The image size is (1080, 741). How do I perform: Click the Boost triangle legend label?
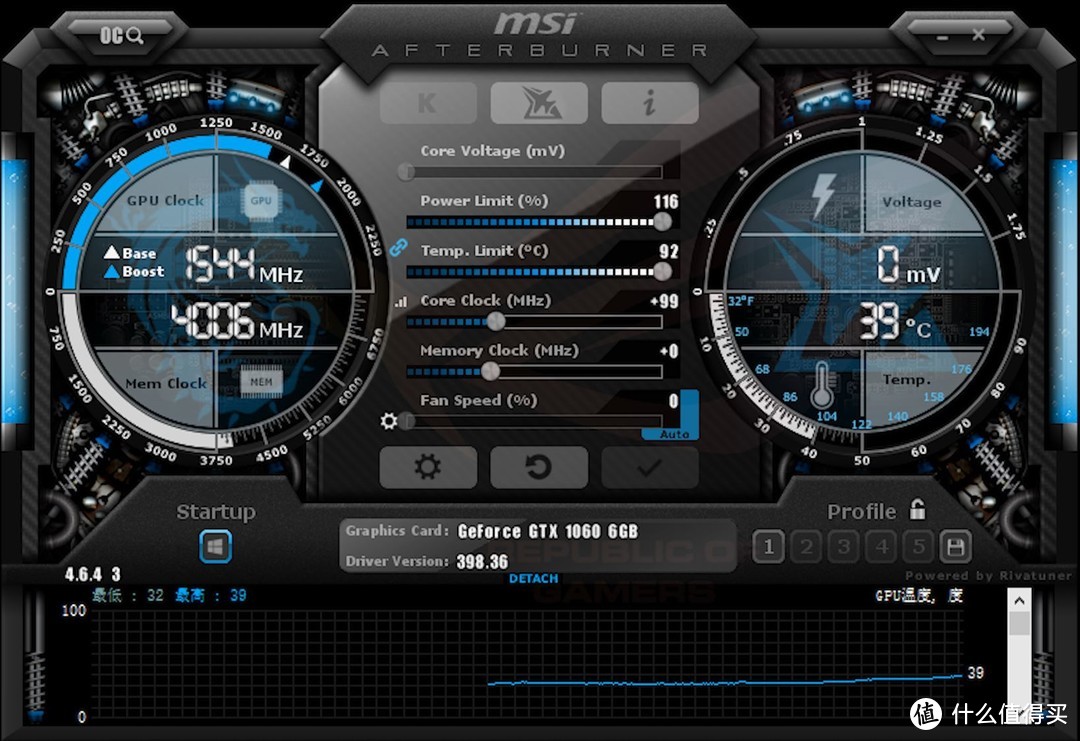click(x=134, y=271)
